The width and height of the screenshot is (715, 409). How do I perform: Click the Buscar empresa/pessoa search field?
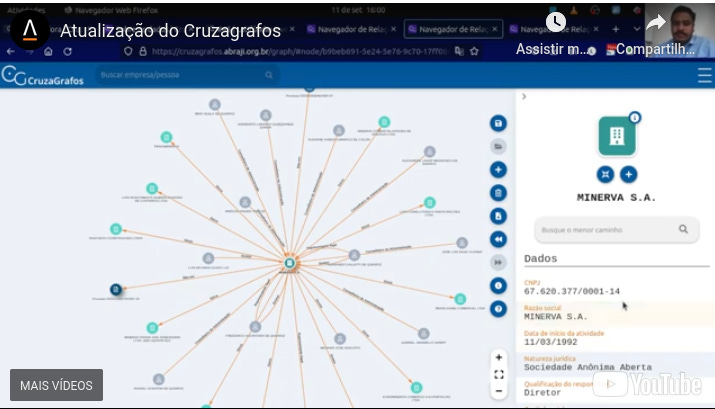[187, 75]
